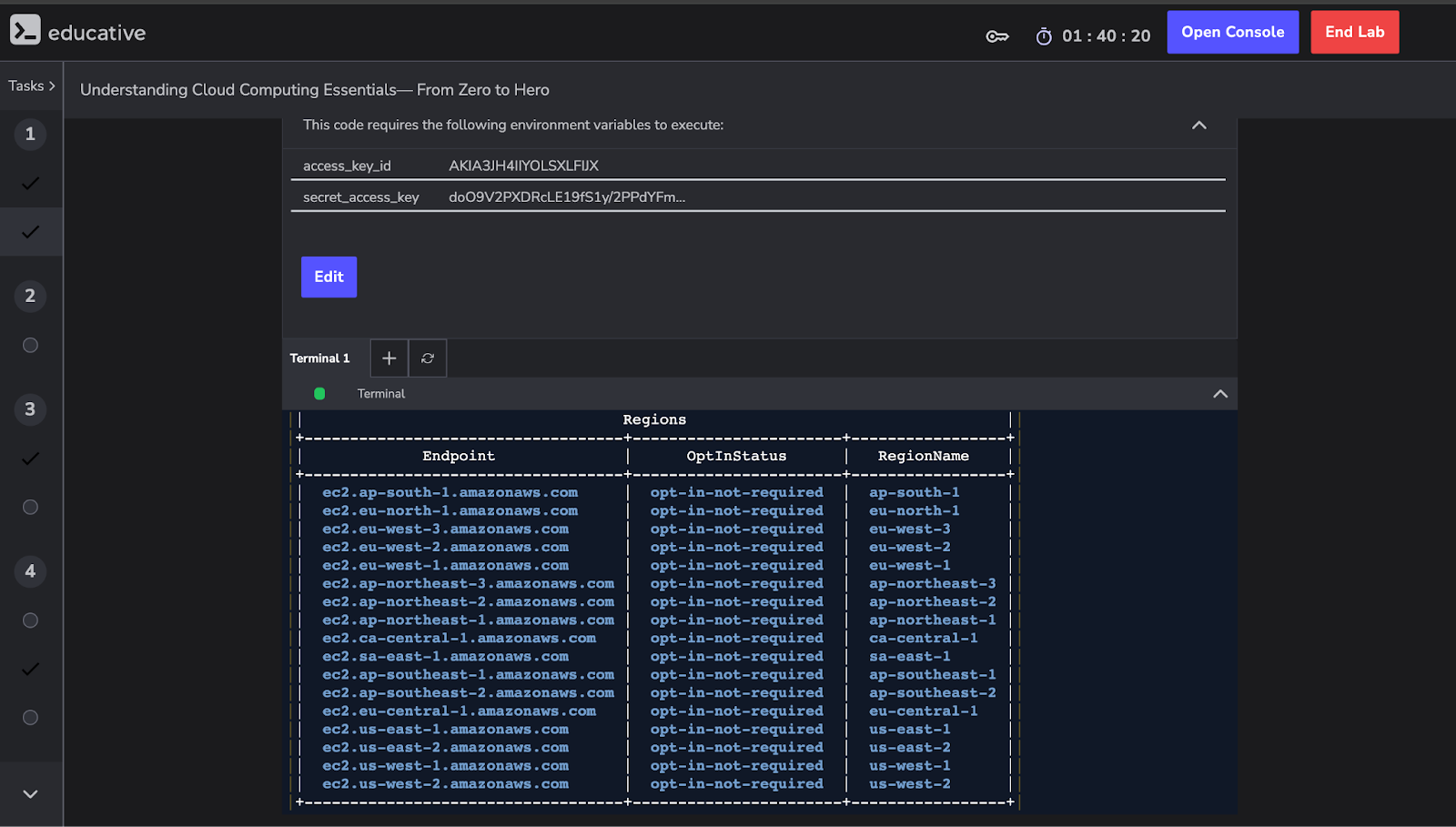This screenshot has height=827, width=1456.
Task: Click endpoint ec2.ap-northeast-3.amazonaws.com
Action: click(x=469, y=584)
